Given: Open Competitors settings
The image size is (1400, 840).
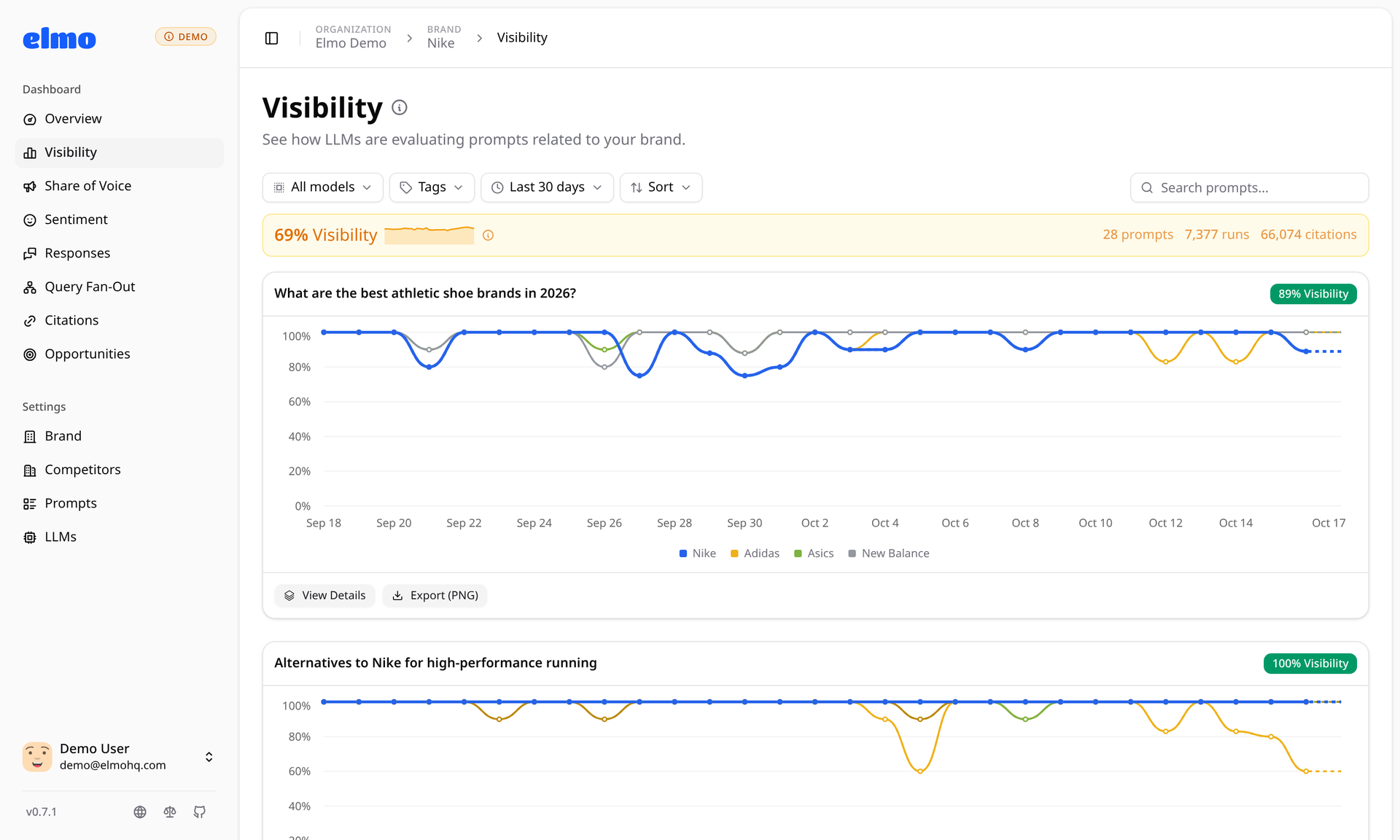Looking at the screenshot, I should pyautogui.click(x=120, y=470).
